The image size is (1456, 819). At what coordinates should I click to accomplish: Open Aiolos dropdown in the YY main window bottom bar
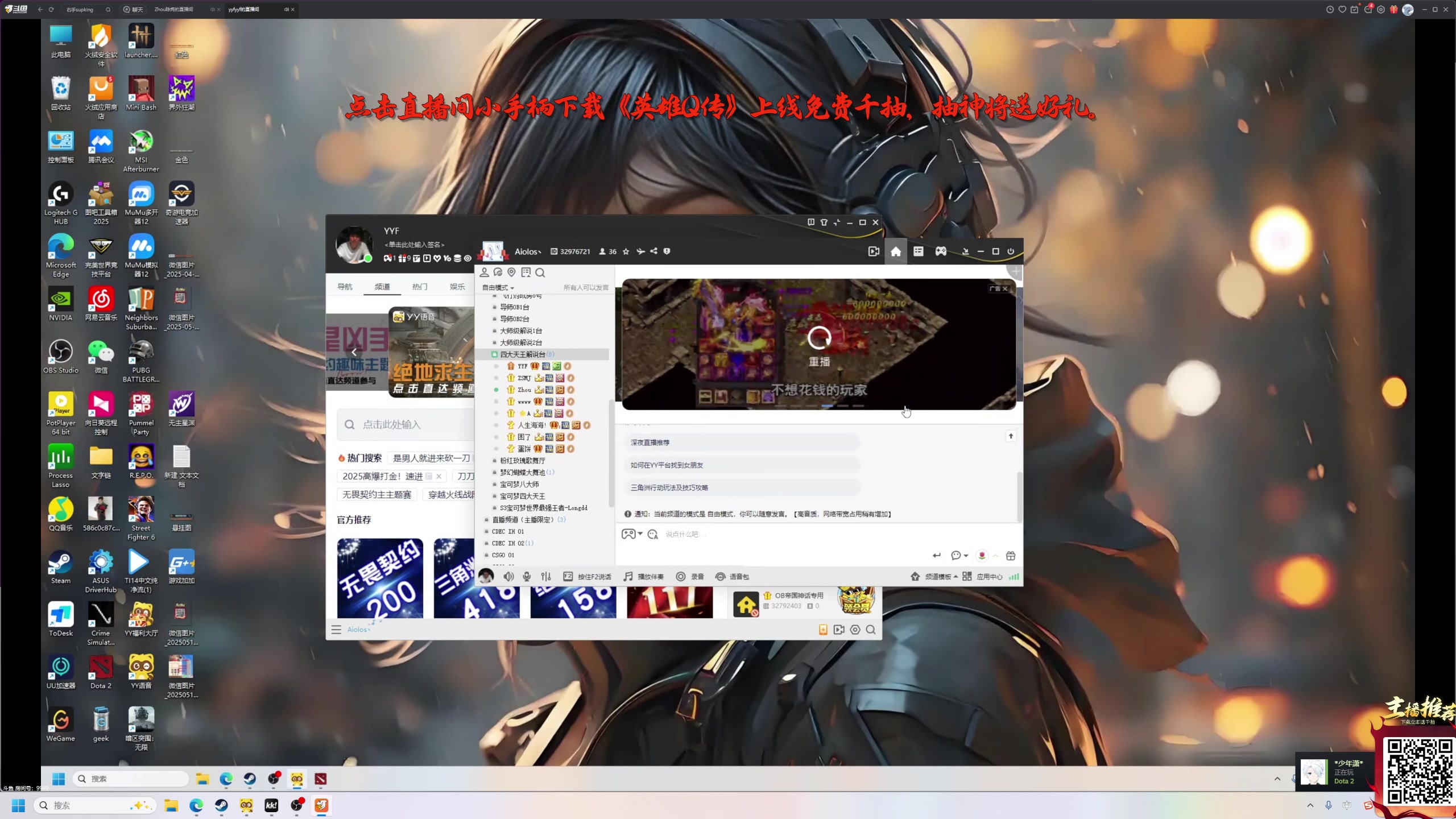pyautogui.click(x=359, y=630)
